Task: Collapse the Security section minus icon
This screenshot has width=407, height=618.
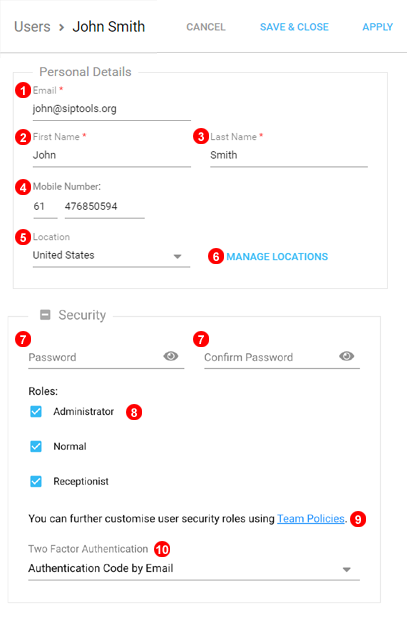Action: [45, 315]
